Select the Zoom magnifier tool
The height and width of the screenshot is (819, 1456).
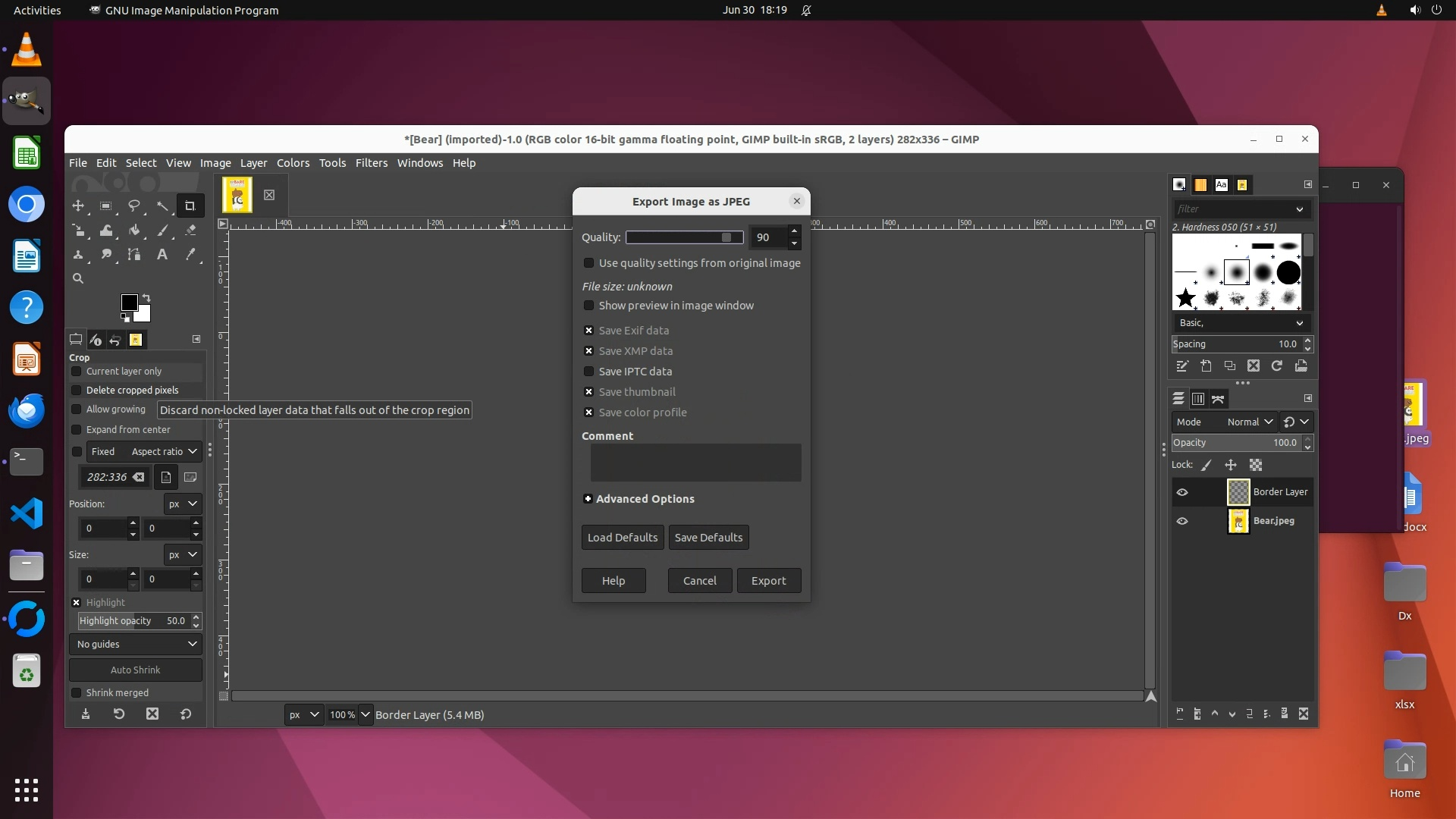coord(78,279)
